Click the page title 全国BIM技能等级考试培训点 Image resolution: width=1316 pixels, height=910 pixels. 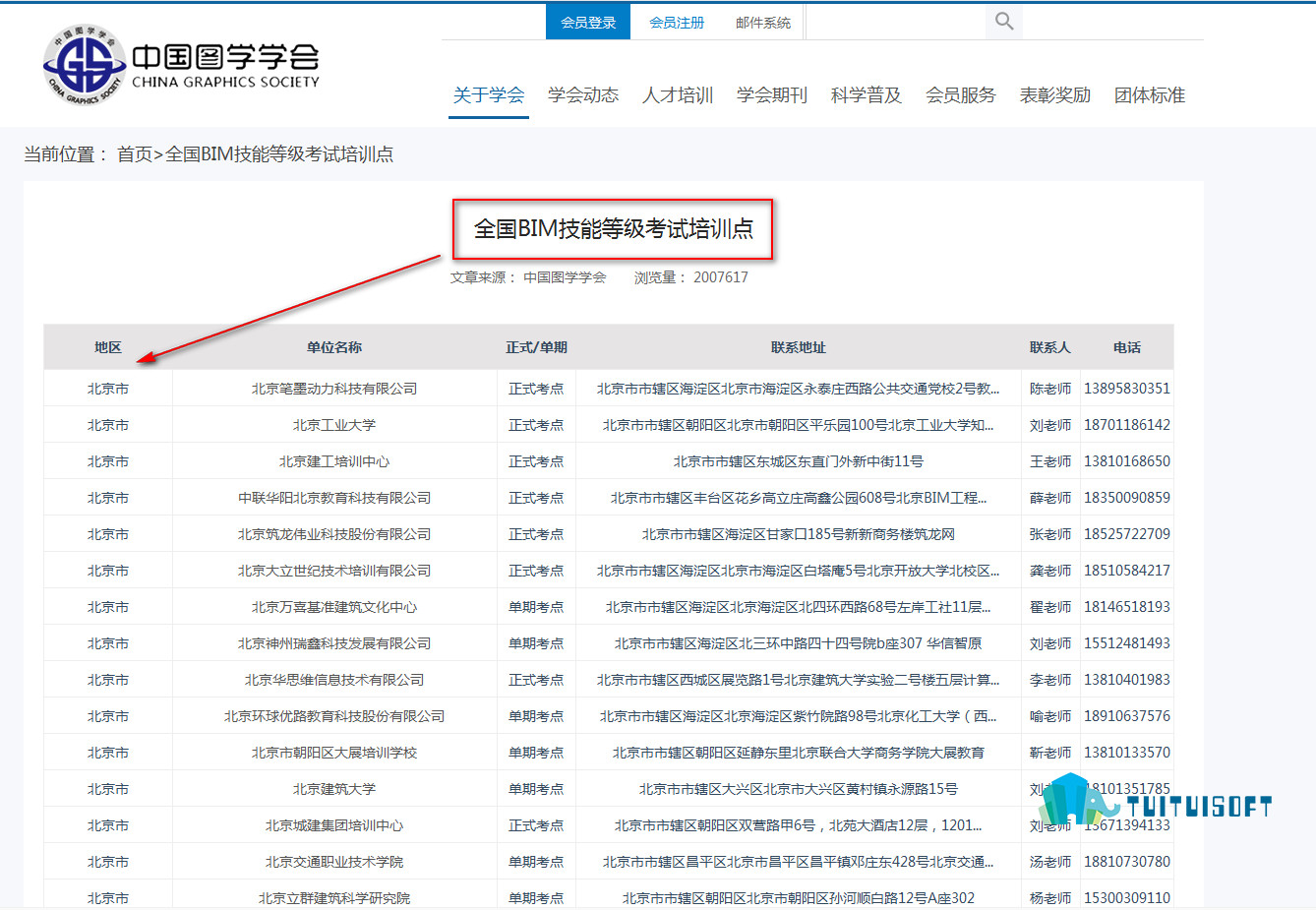[x=613, y=229]
